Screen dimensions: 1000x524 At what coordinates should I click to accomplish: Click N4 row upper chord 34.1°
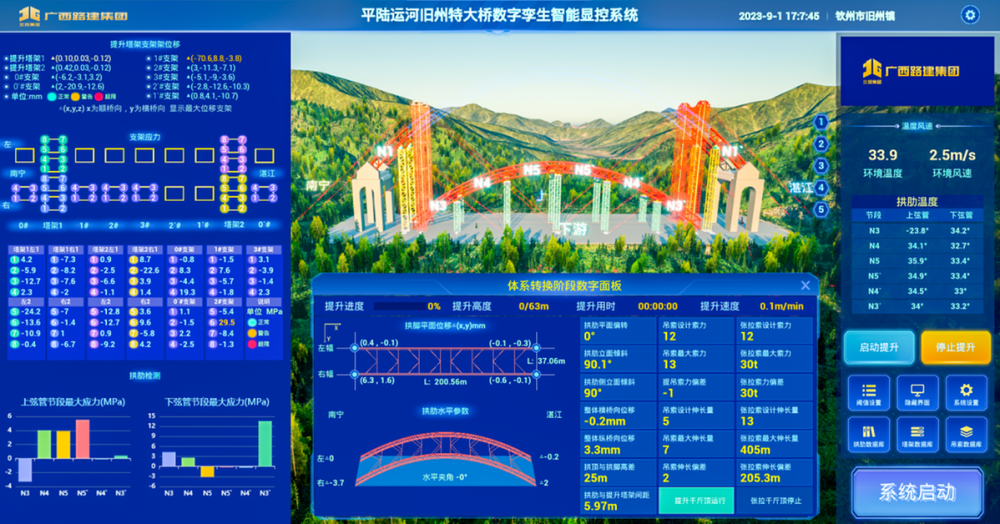[x=917, y=245]
